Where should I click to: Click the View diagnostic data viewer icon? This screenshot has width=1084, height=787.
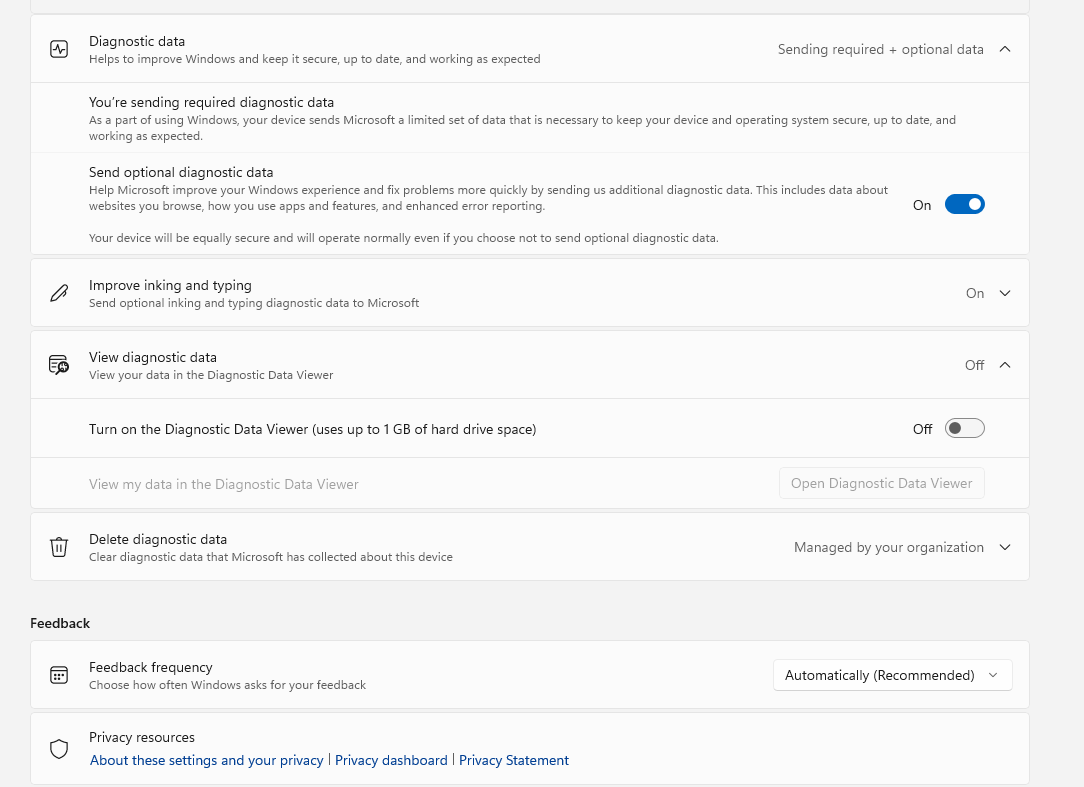tap(59, 364)
